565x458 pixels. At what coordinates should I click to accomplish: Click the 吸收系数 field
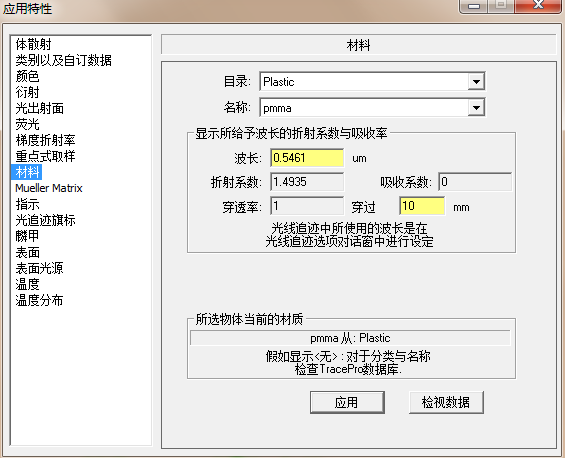[x=475, y=182]
